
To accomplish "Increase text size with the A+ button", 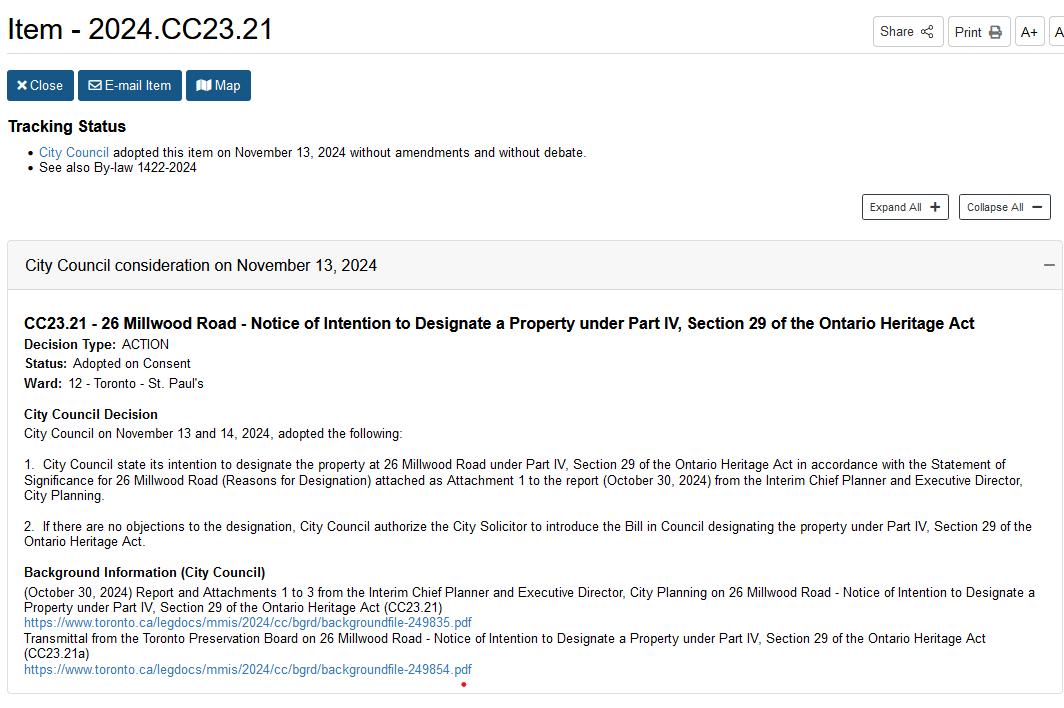I will (1029, 32).
